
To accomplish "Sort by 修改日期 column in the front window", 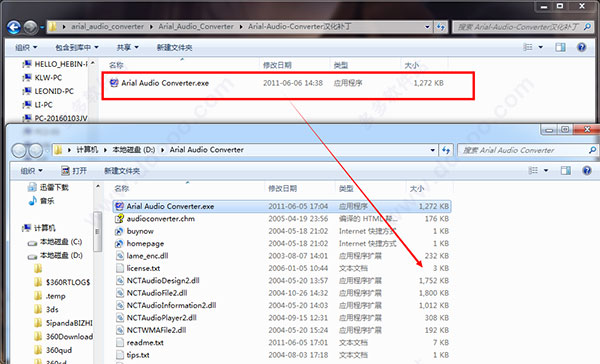I will pyautogui.click(x=282, y=188).
